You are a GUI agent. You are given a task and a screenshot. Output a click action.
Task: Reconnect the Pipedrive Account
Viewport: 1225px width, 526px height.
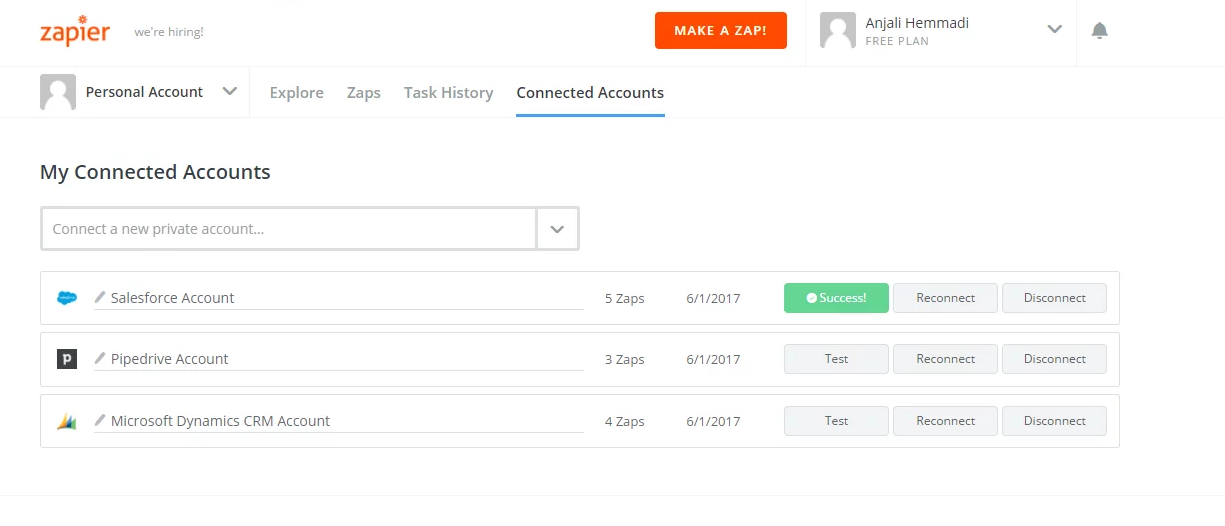(945, 359)
